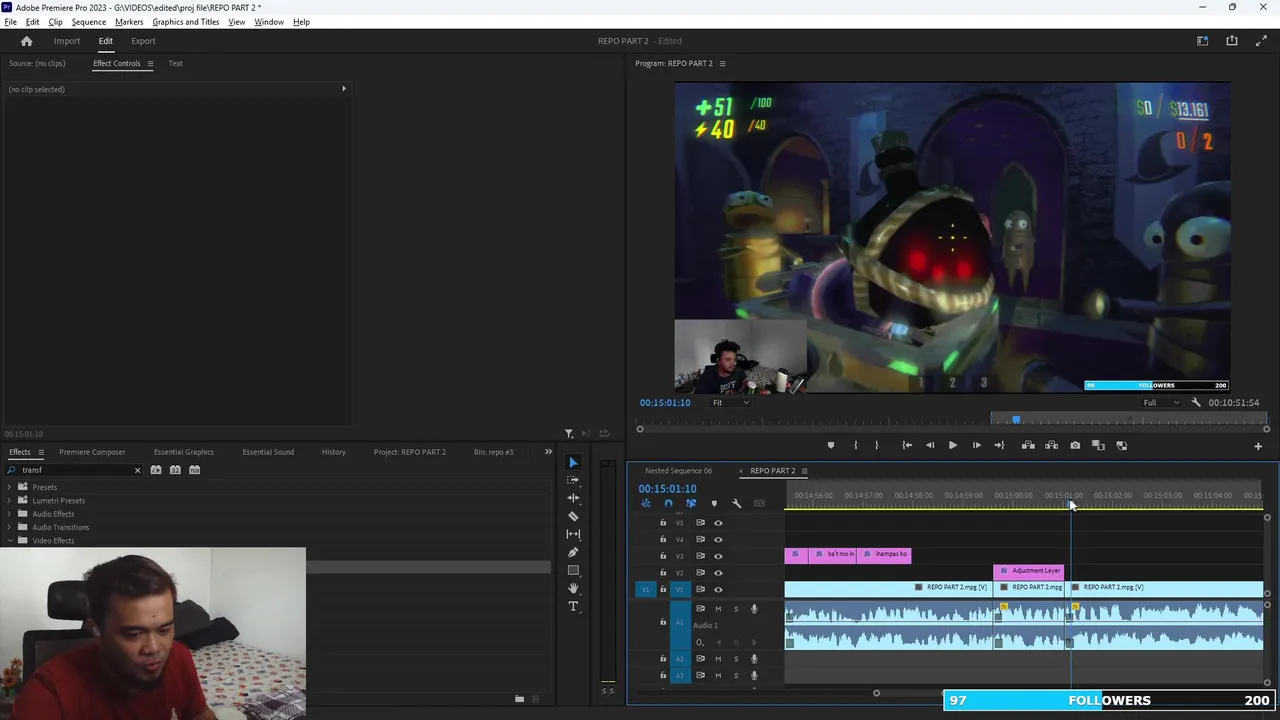
Task: Click the timeline timecode 00:15:01:10
Action: coord(668,489)
